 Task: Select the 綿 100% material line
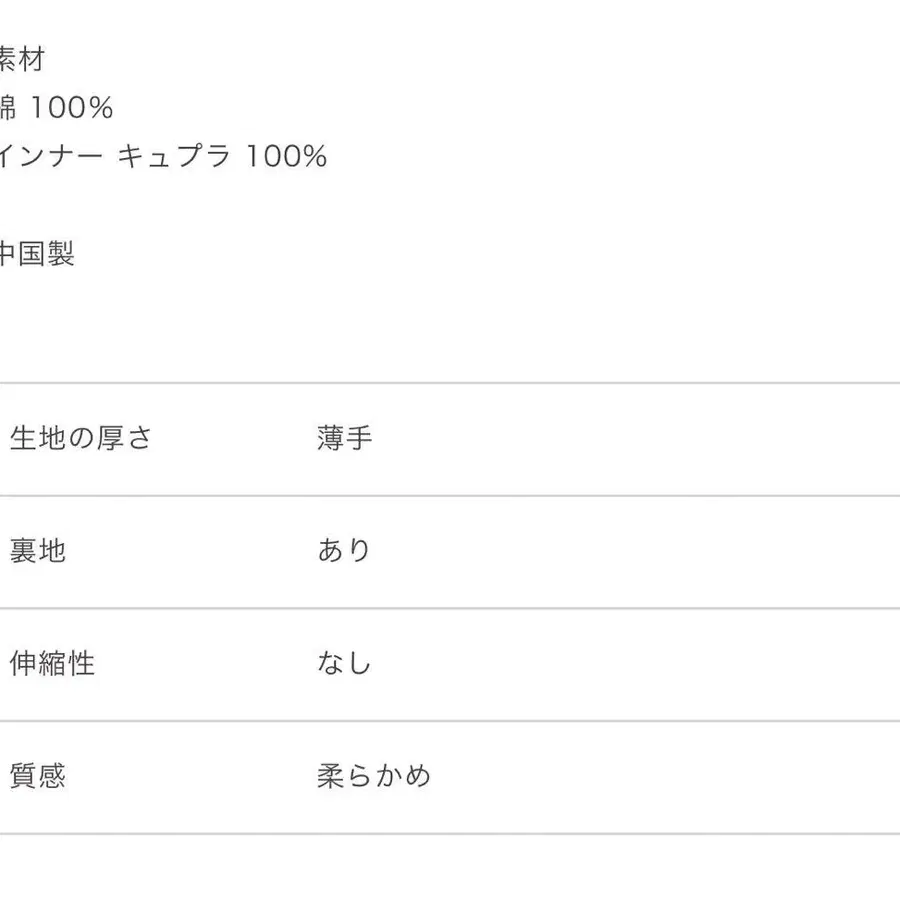point(56,108)
